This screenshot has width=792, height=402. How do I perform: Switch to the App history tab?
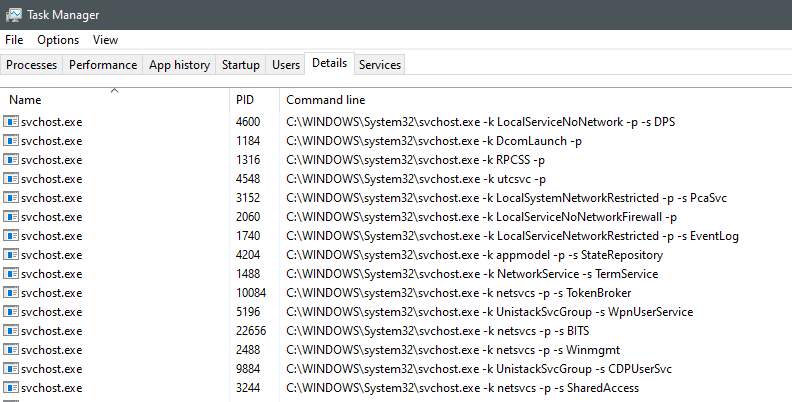coord(179,65)
